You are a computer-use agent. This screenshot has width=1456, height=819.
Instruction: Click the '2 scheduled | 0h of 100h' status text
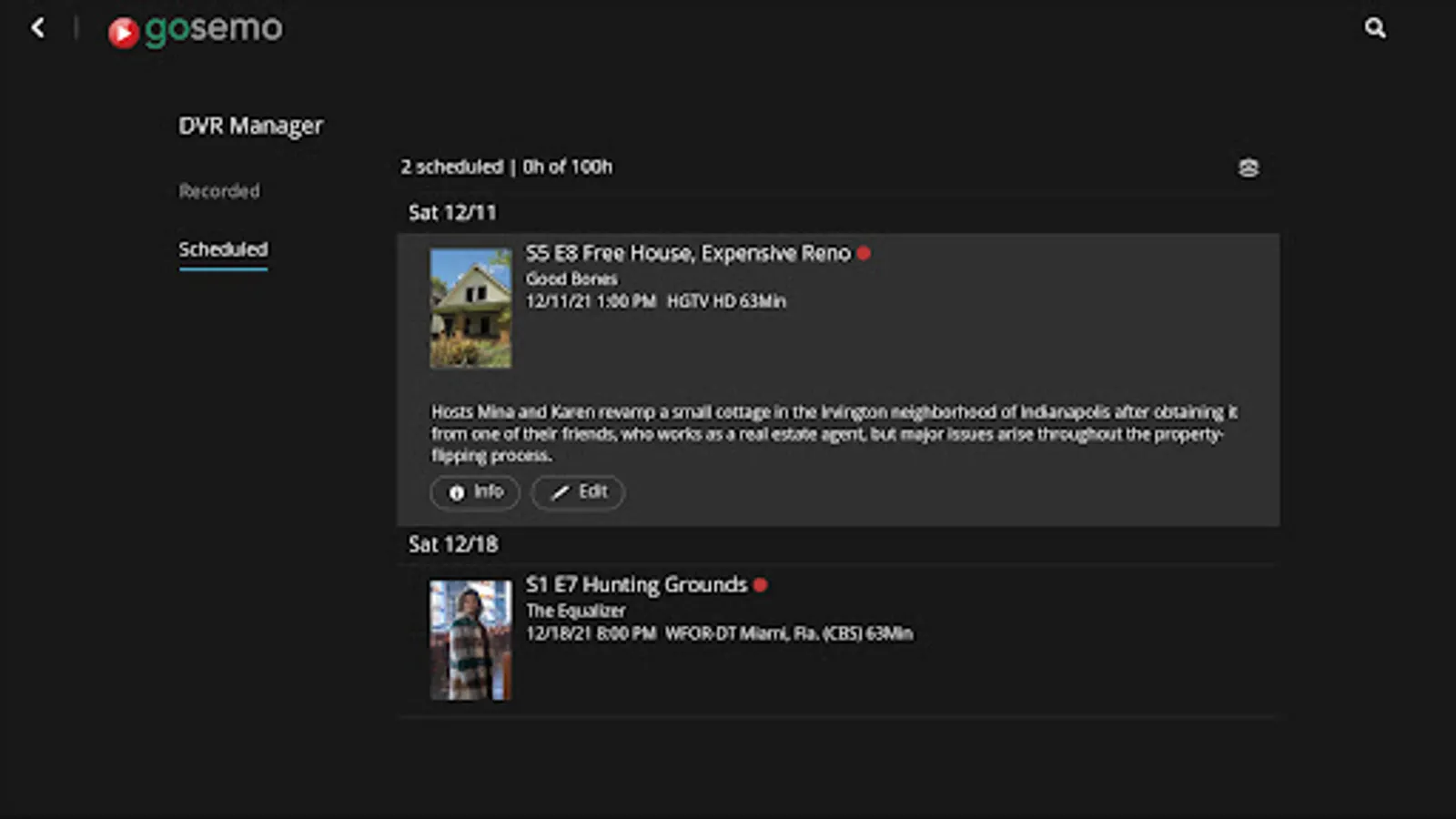pyautogui.click(x=507, y=167)
